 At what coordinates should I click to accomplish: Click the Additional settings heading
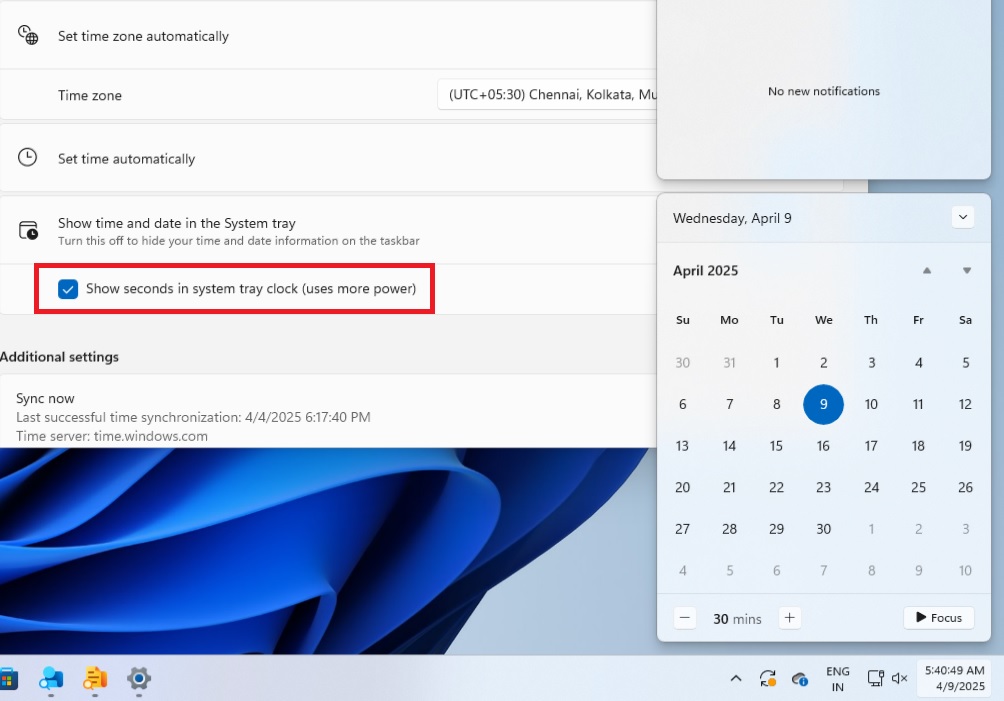(59, 357)
